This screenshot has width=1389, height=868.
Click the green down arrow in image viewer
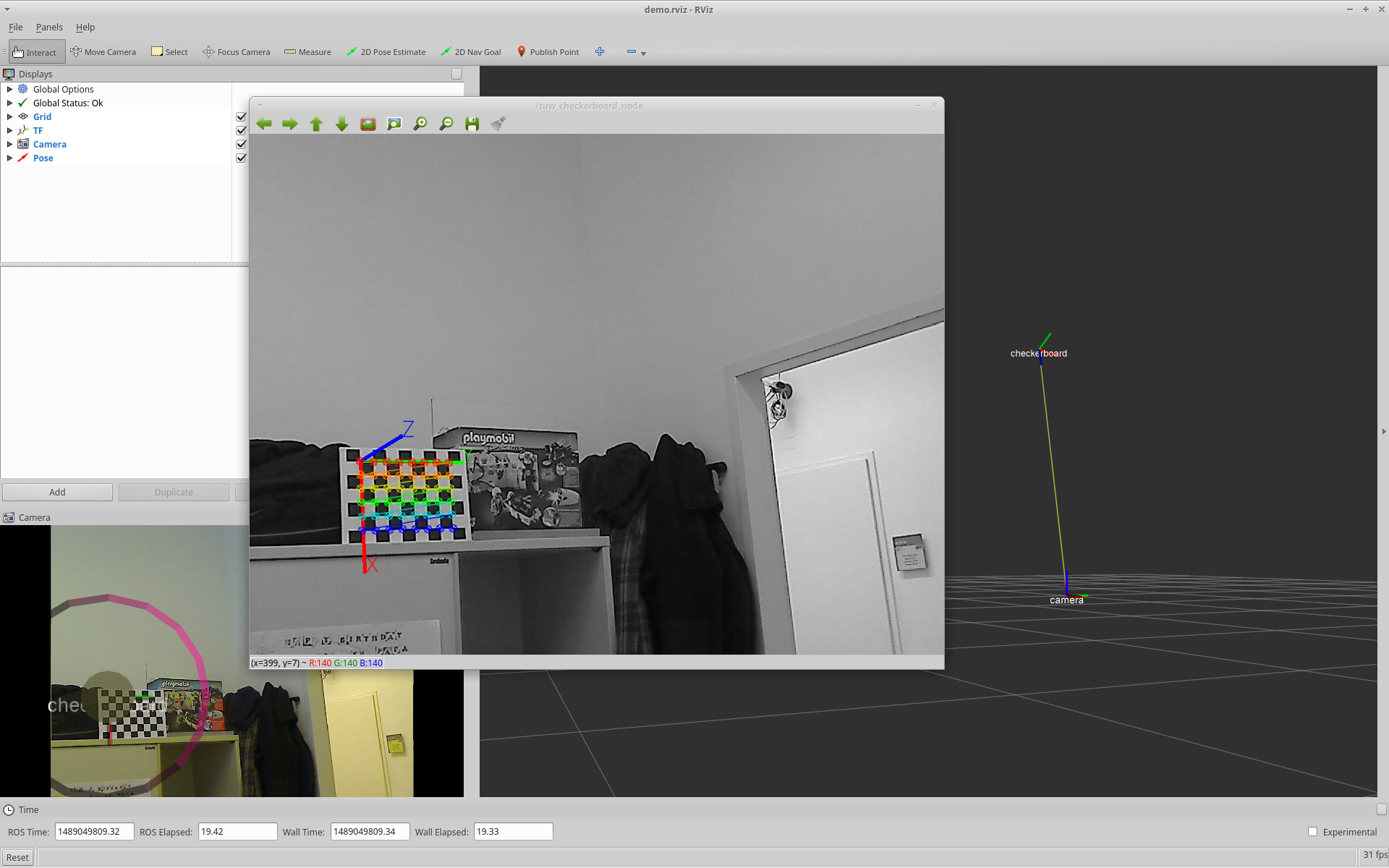(x=342, y=124)
